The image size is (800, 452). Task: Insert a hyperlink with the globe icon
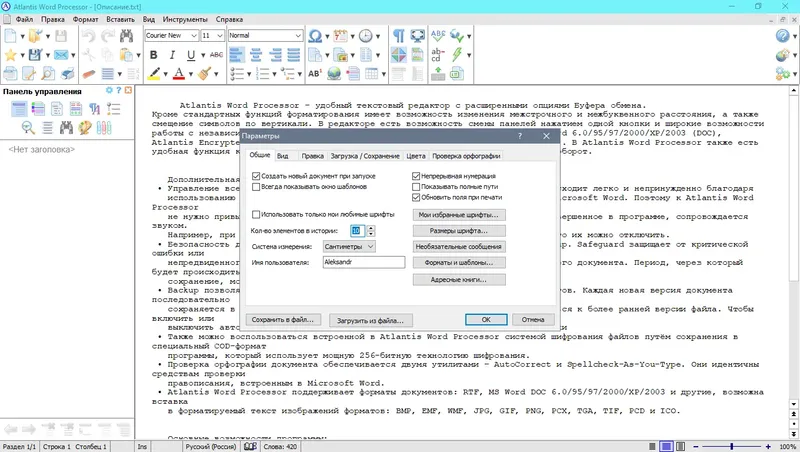[x=334, y=73]
